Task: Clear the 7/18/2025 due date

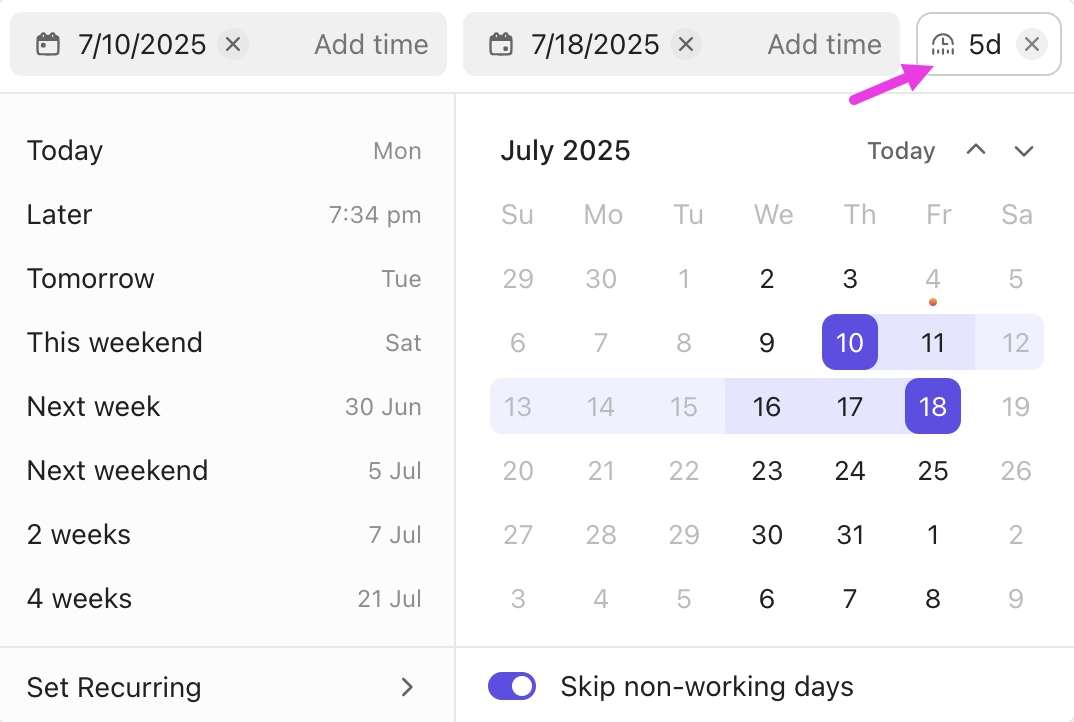Action: click(686, 45)
